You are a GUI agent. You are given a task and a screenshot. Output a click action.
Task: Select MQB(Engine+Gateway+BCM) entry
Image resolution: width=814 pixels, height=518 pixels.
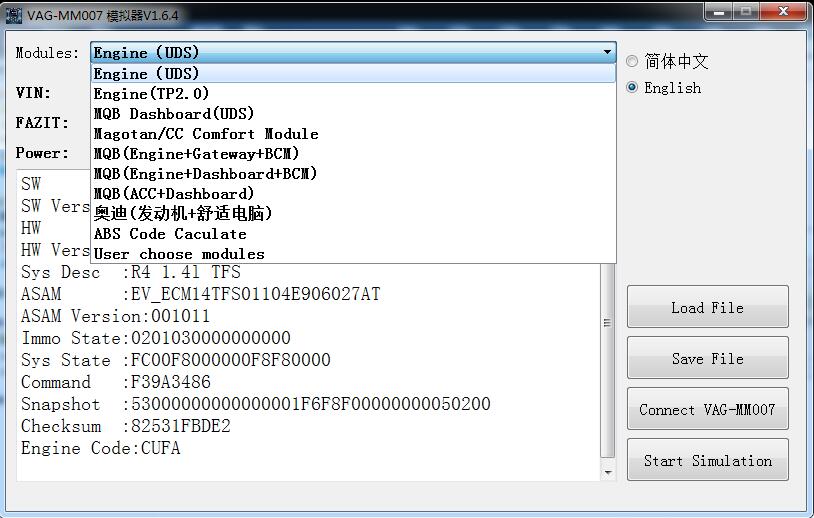[353, 154]
